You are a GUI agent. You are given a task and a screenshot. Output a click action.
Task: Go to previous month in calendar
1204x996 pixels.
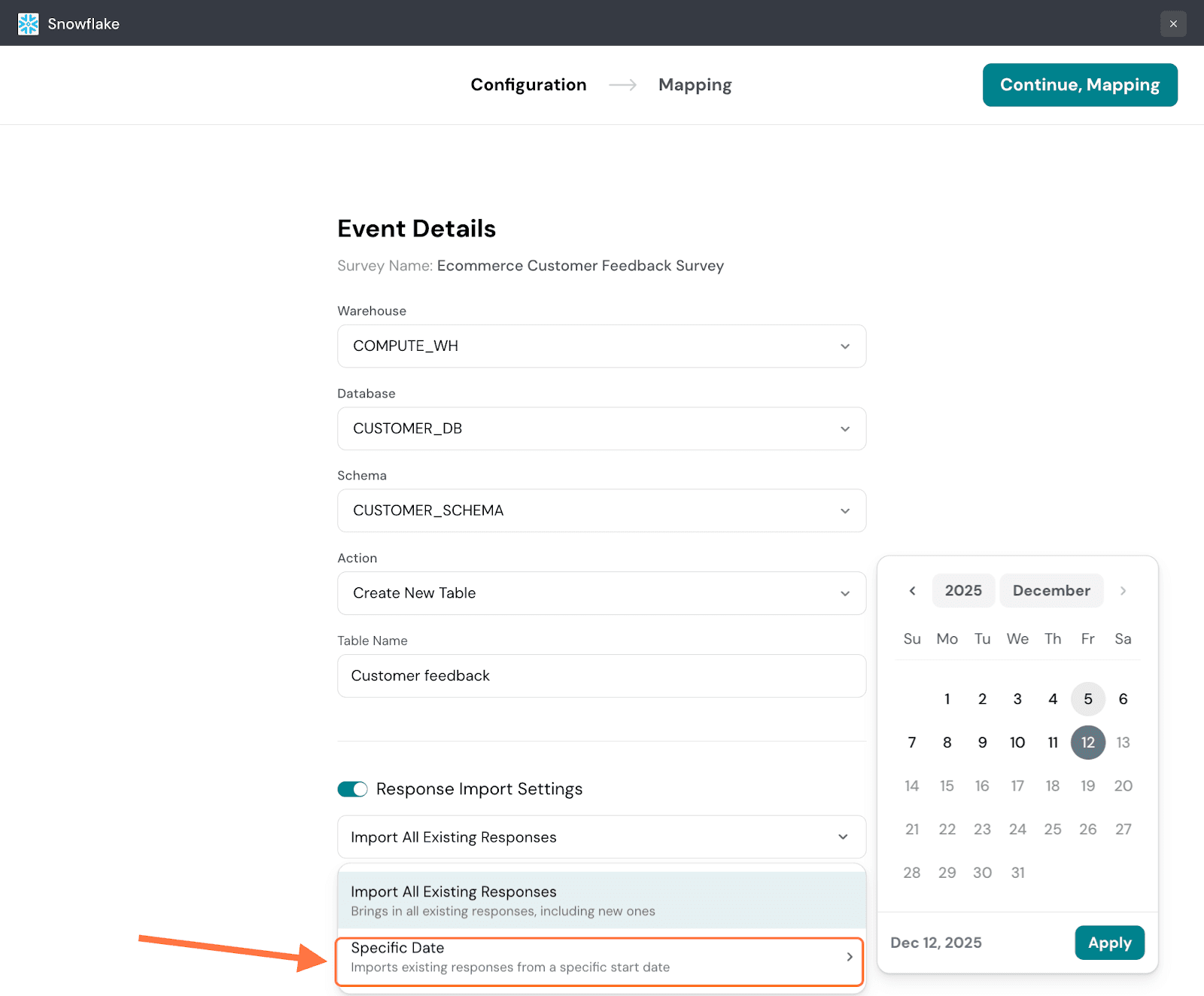912,591
